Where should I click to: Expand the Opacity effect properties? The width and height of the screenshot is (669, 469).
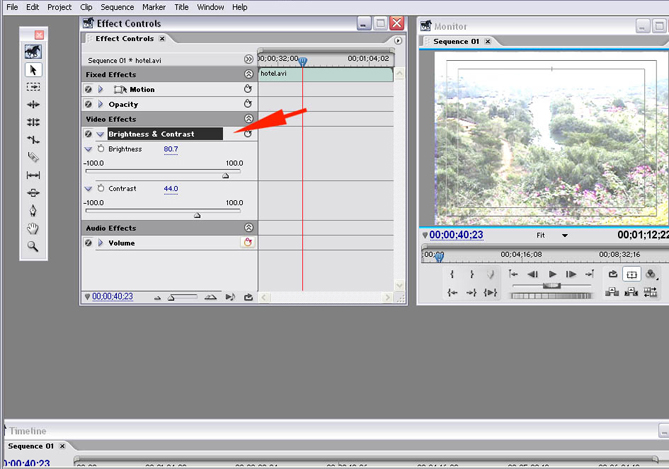[x=100, y=104]
